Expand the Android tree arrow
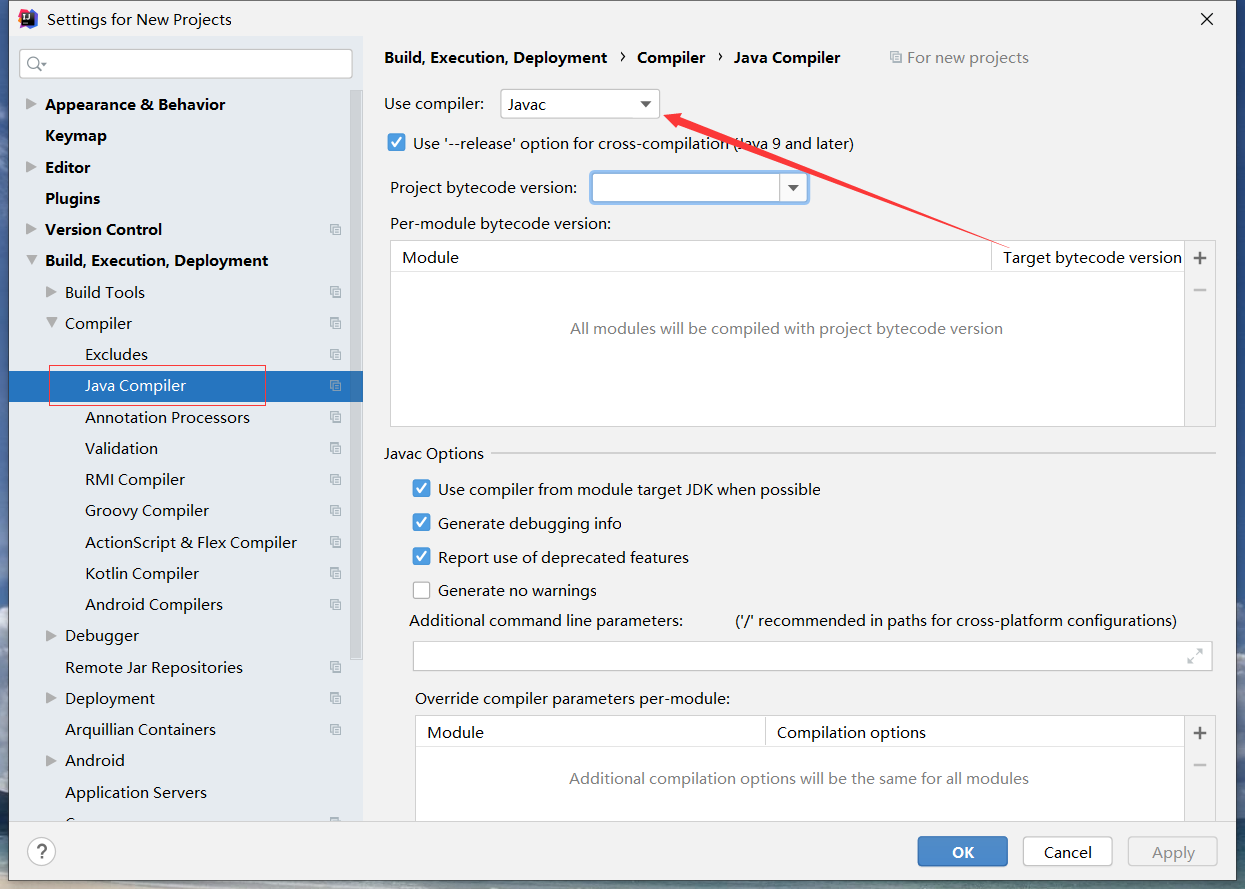This screenshot has width=1245, height=889. tap(51, 760)
